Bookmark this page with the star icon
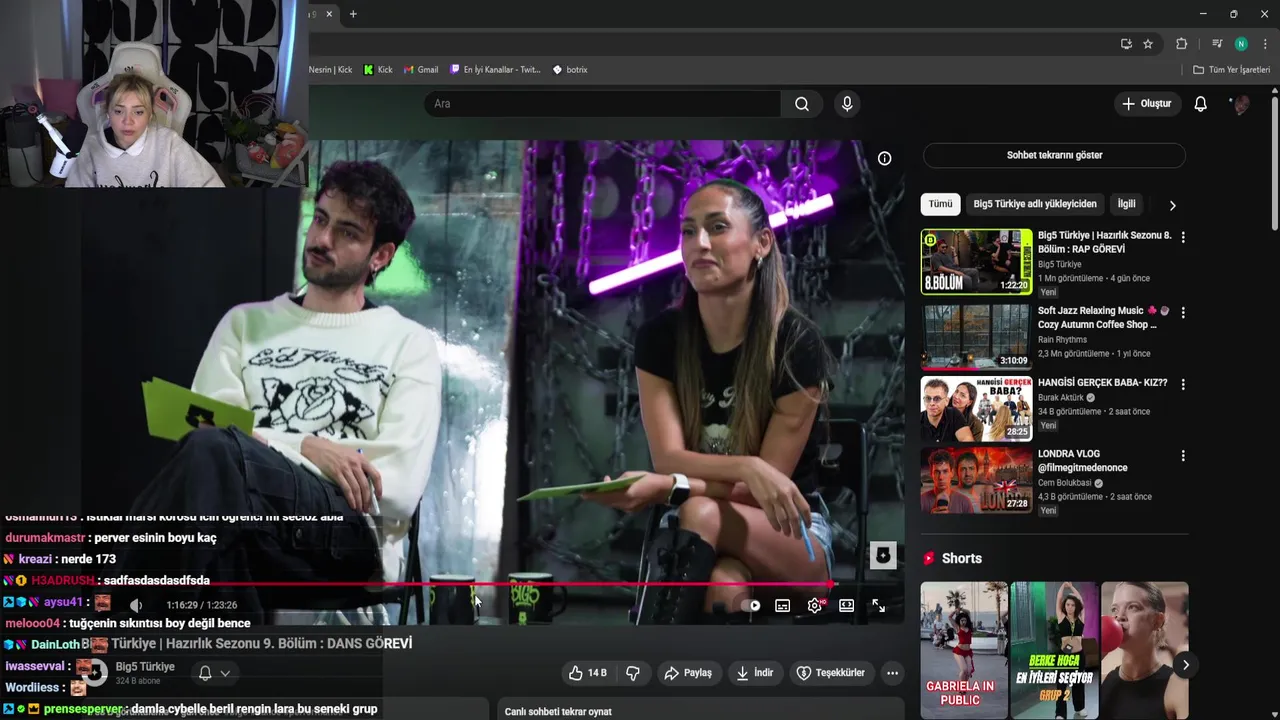 [x=1148, y=44]
